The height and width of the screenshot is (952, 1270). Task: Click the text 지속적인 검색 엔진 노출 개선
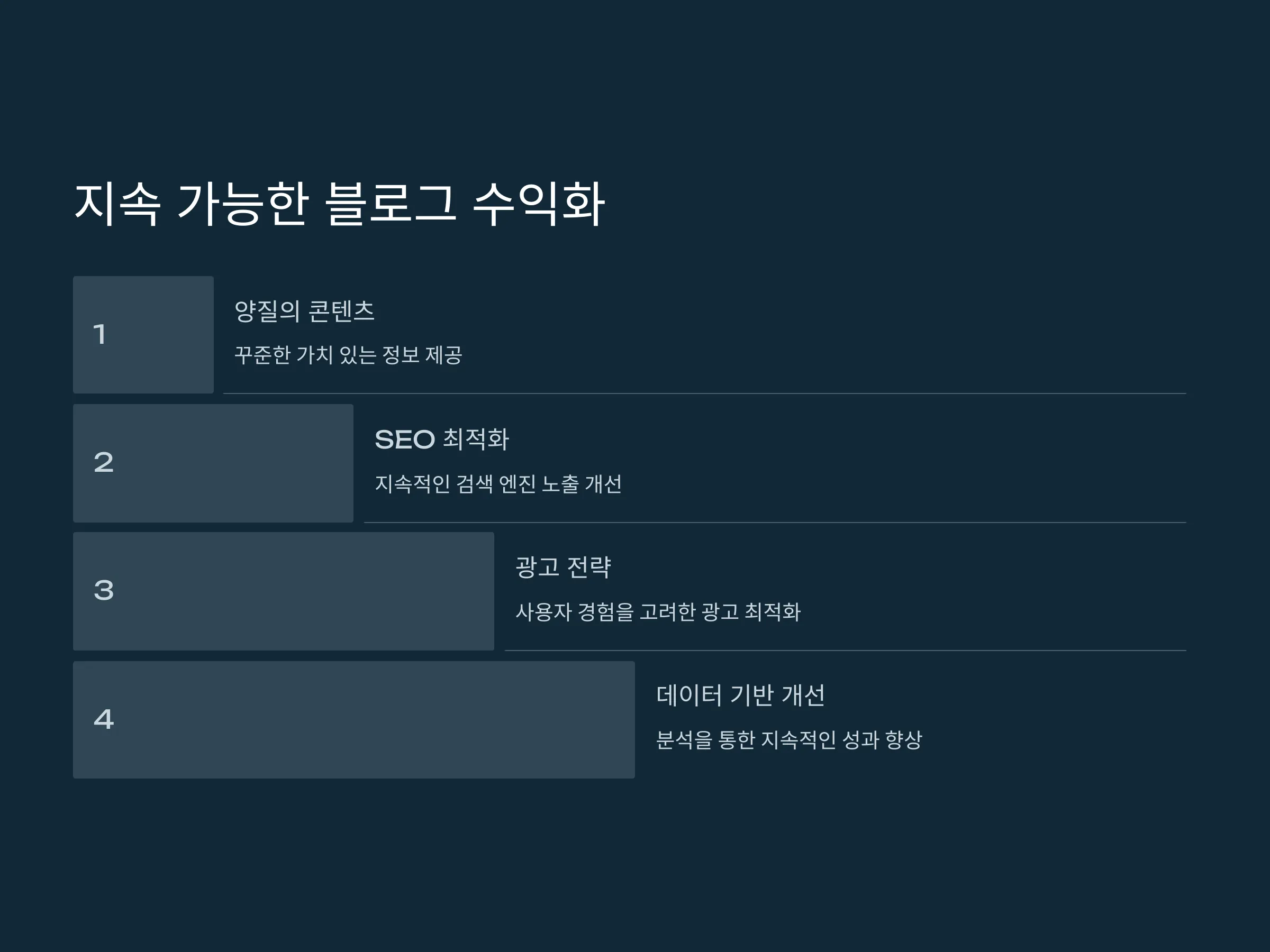[x=498, y=483]
